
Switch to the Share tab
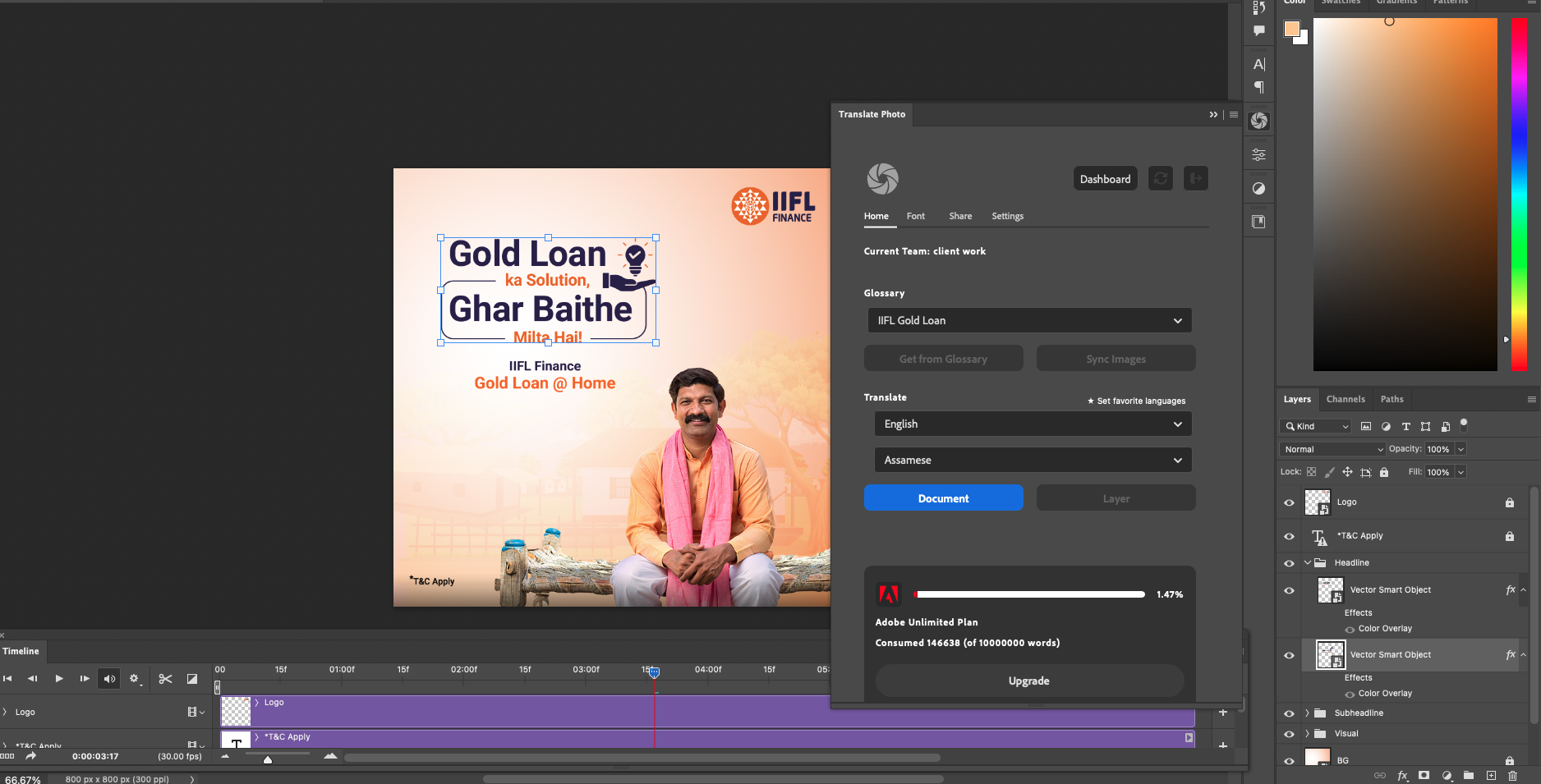[960, 216]
